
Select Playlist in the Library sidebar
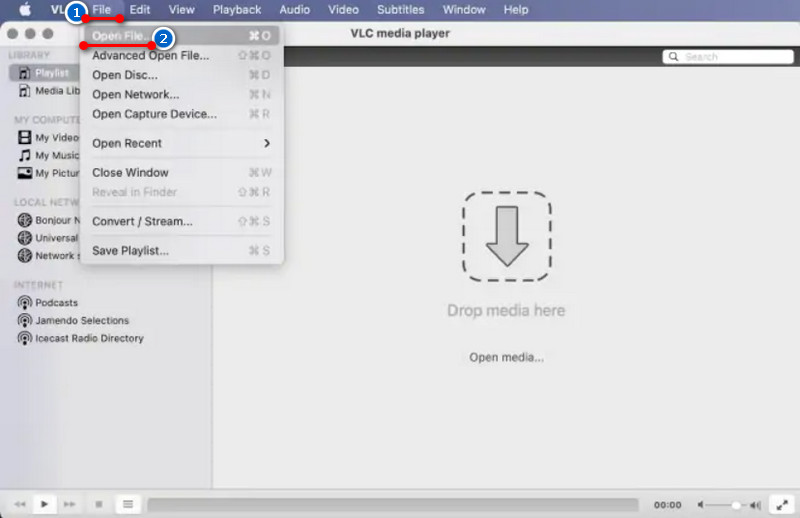(x=44, y=73)
